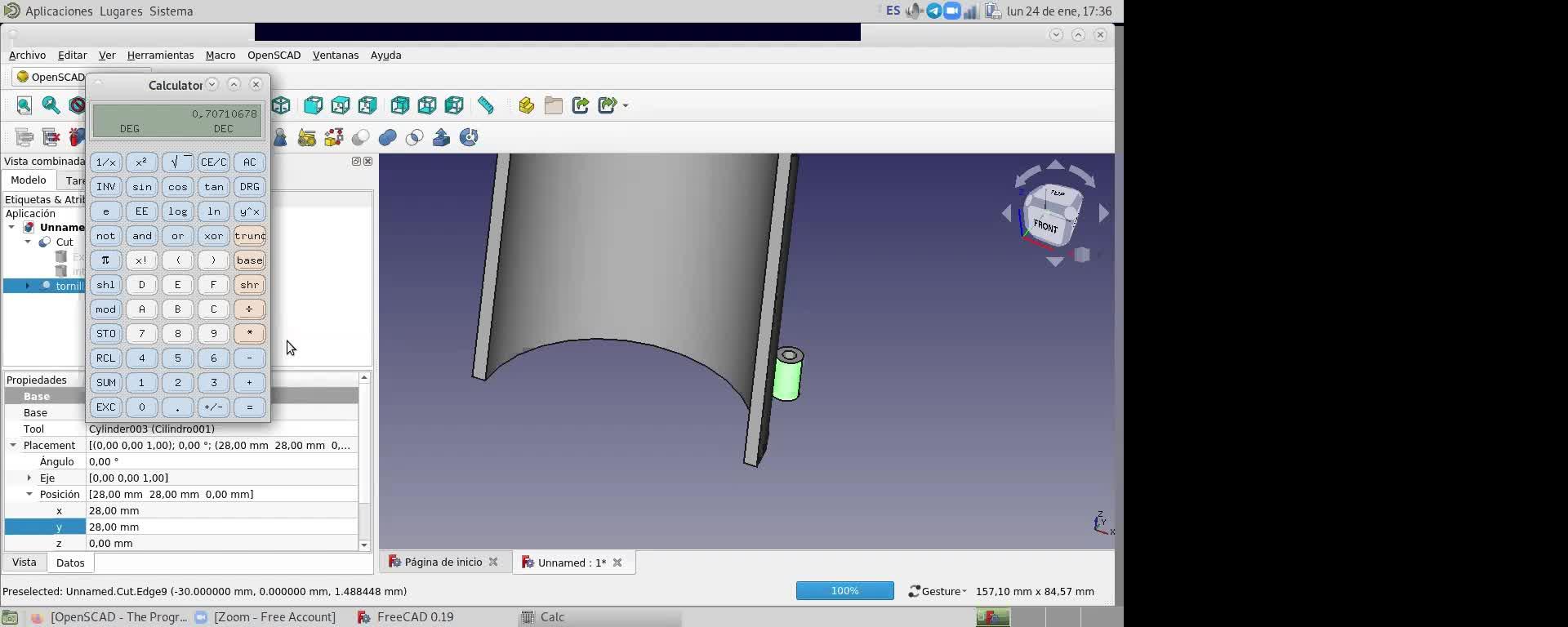Open the Macro menu

tap(220, 55)
